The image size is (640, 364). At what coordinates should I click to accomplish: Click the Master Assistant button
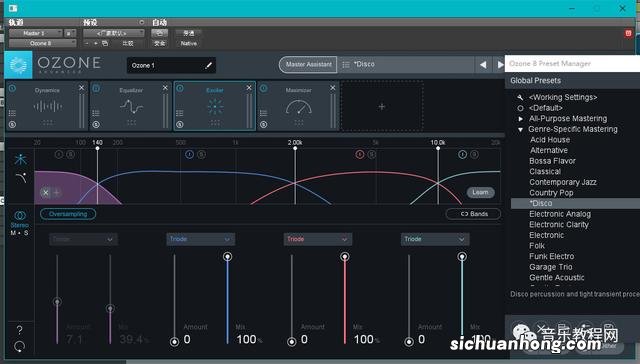[x=309, y=64]
